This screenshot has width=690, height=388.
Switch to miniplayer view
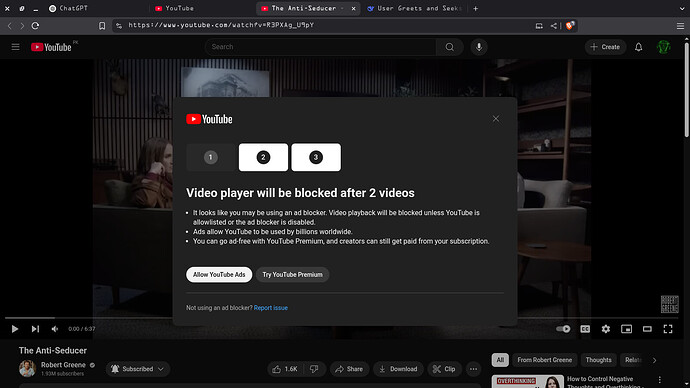tap(626, 329)
